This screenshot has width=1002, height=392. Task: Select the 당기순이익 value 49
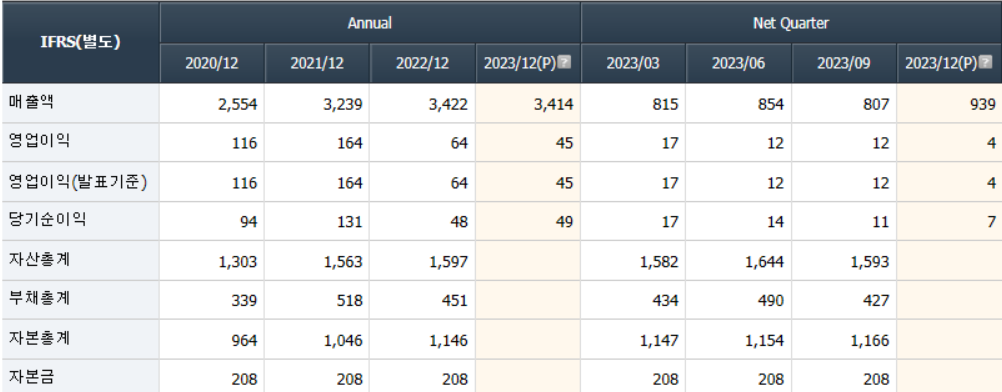[564, 222]
